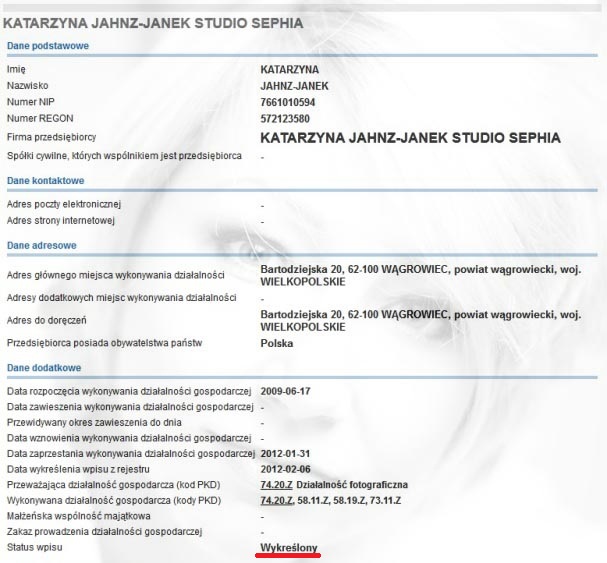The width and height of the screenshot is (607, 563).
Task: Click the Imię label
Action: (16, 70)
